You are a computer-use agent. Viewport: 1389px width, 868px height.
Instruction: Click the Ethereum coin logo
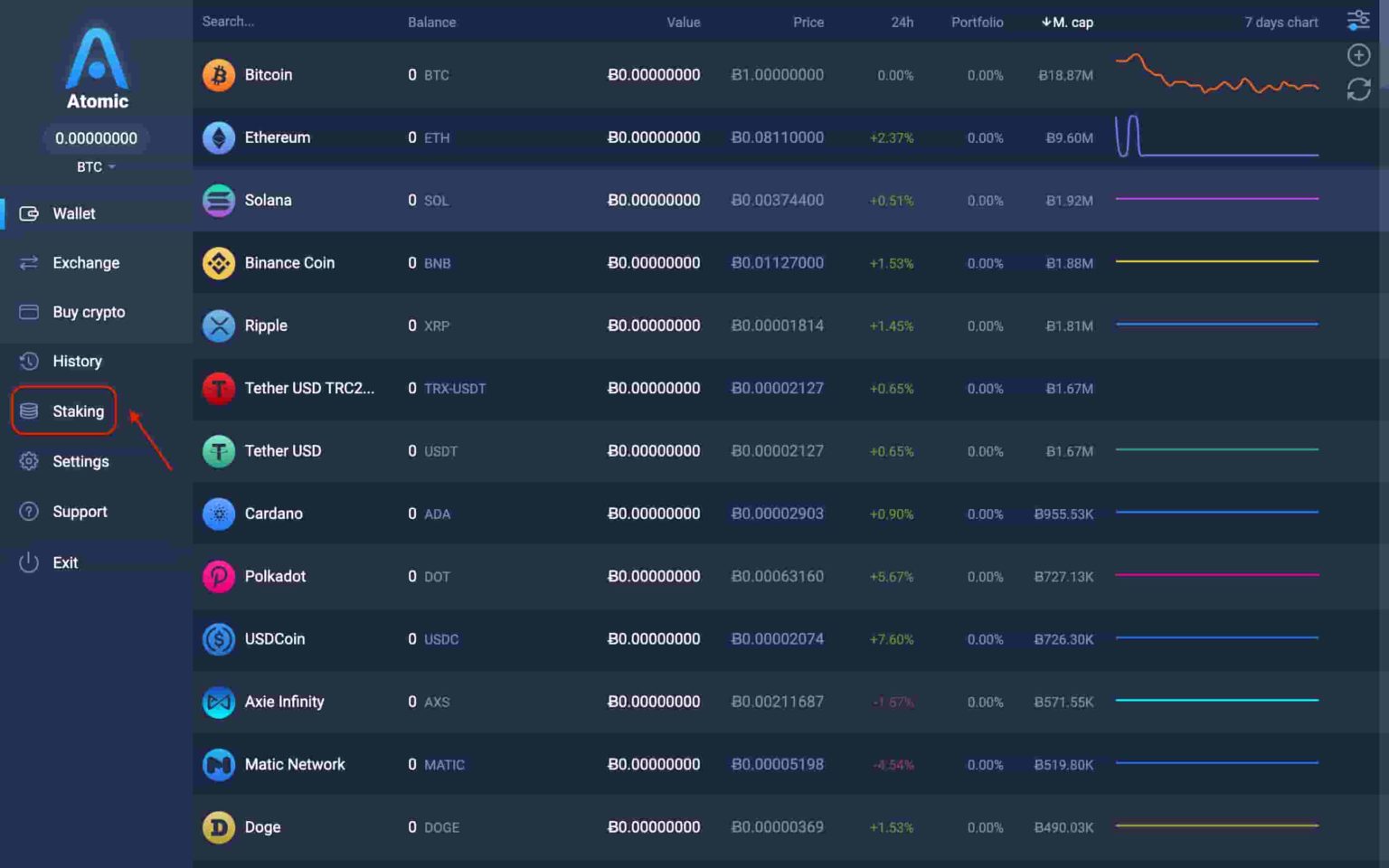pyautogui.click(x=218, y=137)
